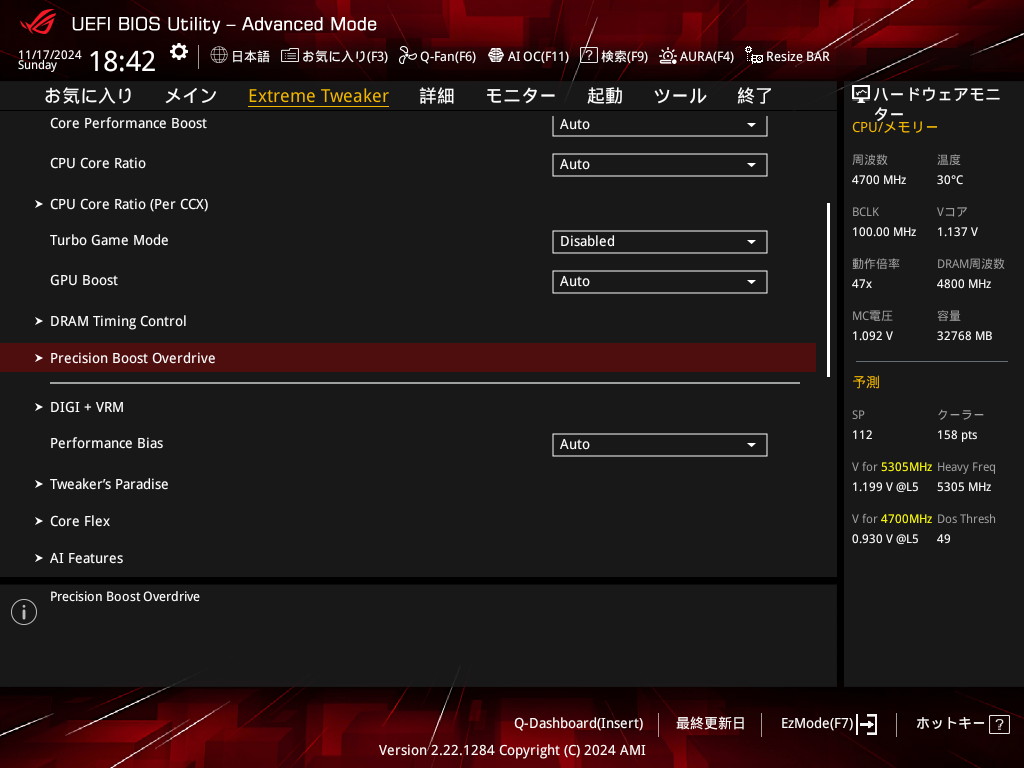Open Q-Fan(F6) fan control icon
Screen dimensions: 1024x768
pyautogui.click(x=408, y=56)
